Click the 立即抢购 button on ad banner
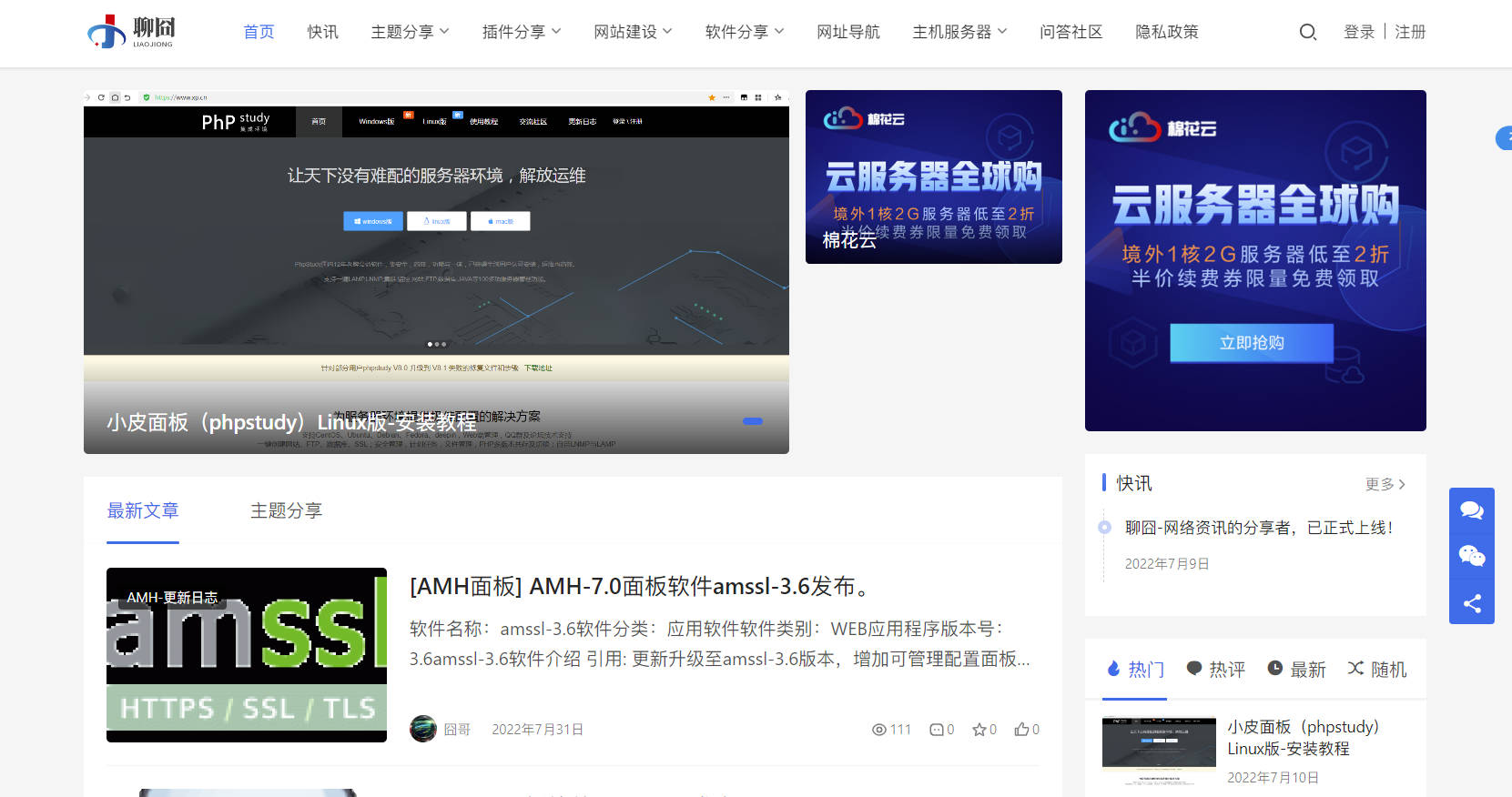 click(1252, 343)
